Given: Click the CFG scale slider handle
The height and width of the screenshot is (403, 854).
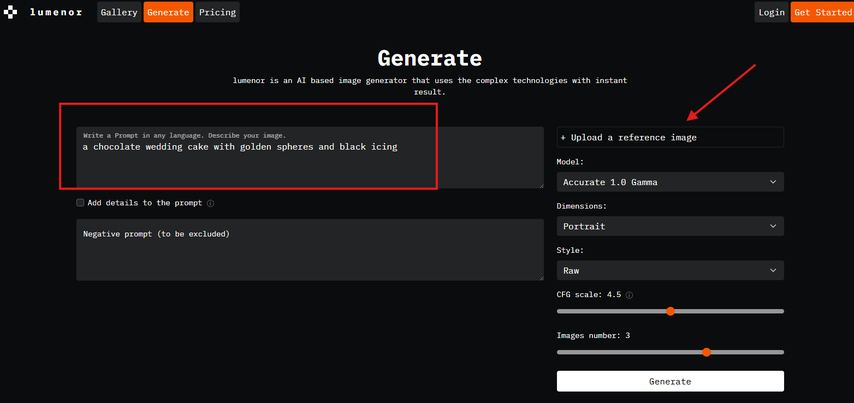Looking at the screenshot, I should pos(670,311).
